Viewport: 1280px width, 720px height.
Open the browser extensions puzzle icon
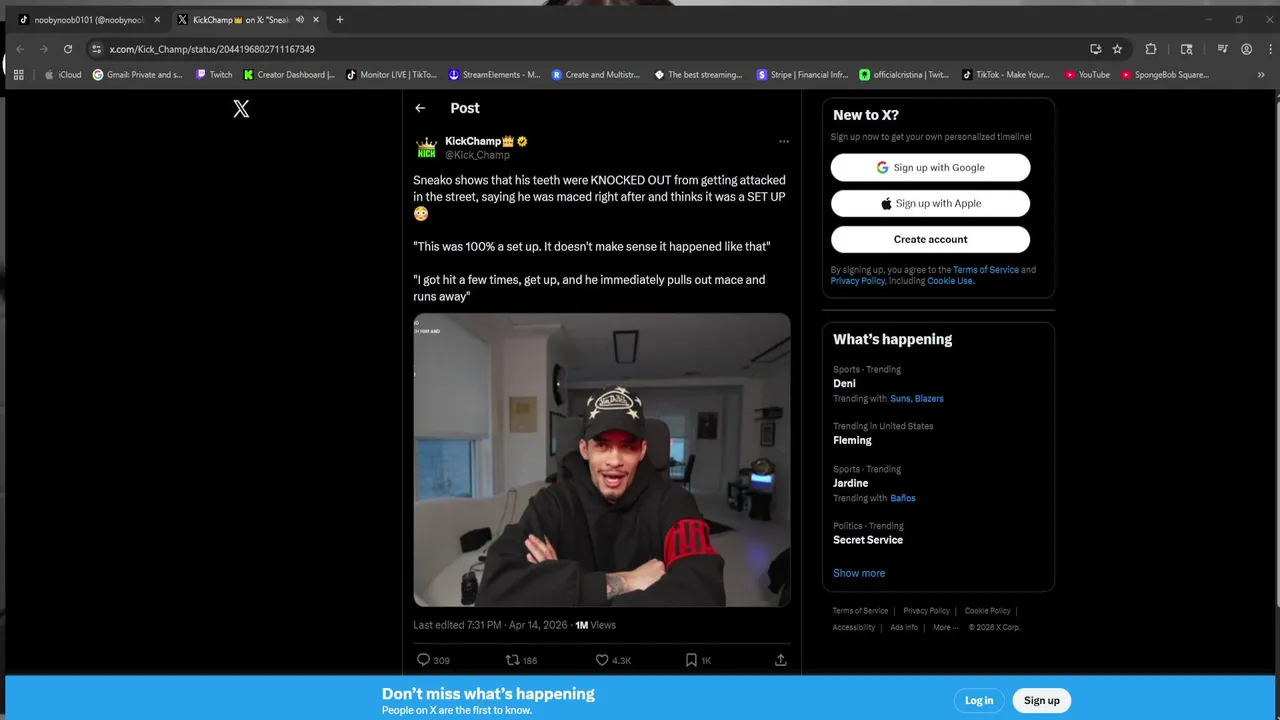coord(1151,49)
